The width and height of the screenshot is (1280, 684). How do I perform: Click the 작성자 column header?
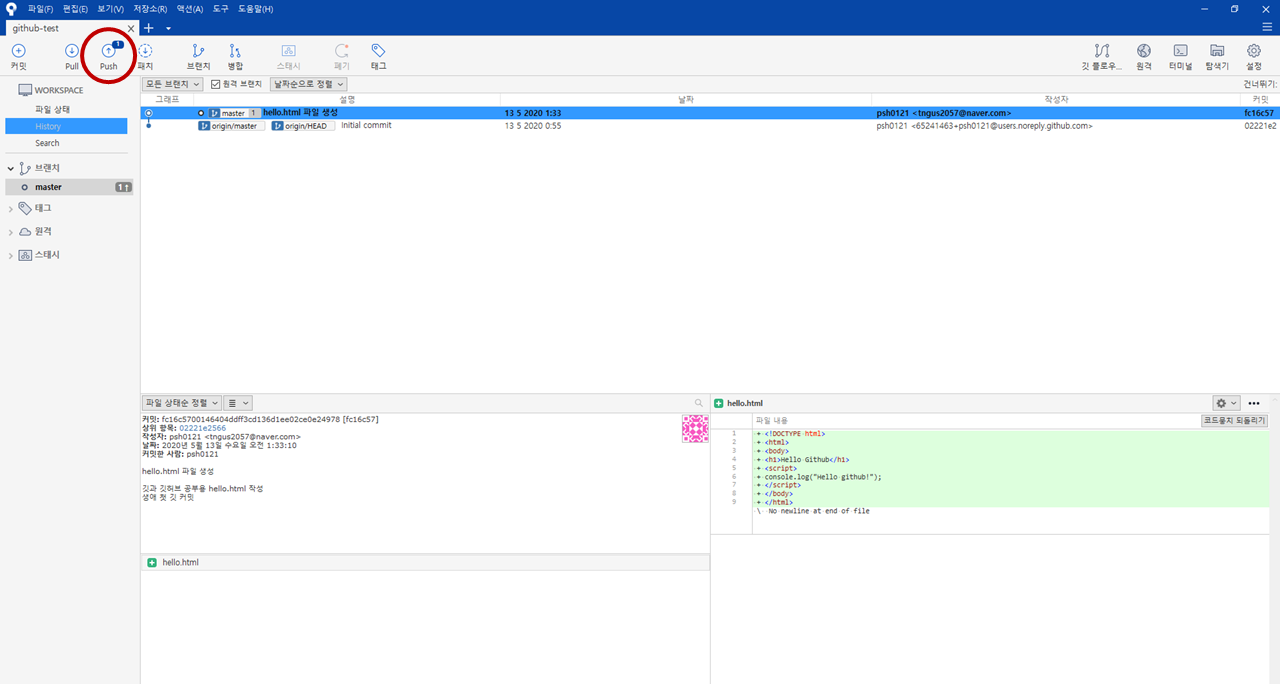[1056, 100]
